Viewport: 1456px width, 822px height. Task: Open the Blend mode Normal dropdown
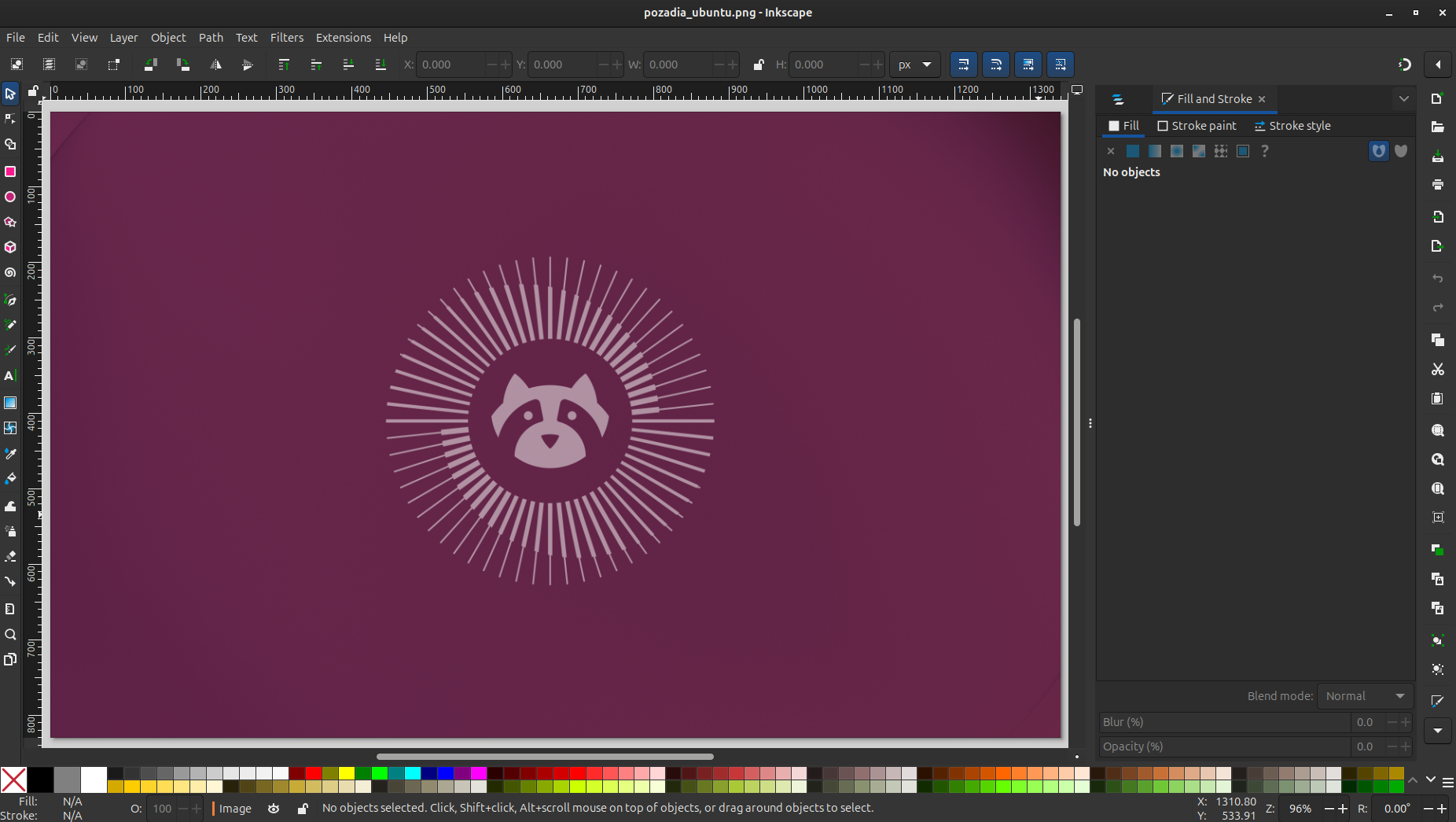coord(1365,696)
